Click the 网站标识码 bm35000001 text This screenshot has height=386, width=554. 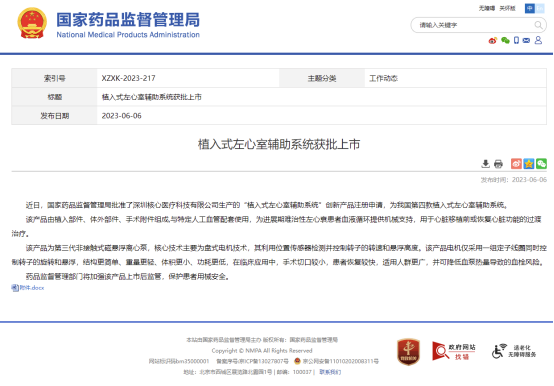[179, 361]
